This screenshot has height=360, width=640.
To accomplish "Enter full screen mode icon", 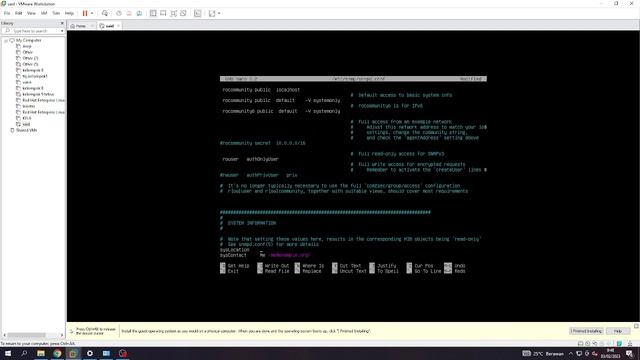I will 173,13.
